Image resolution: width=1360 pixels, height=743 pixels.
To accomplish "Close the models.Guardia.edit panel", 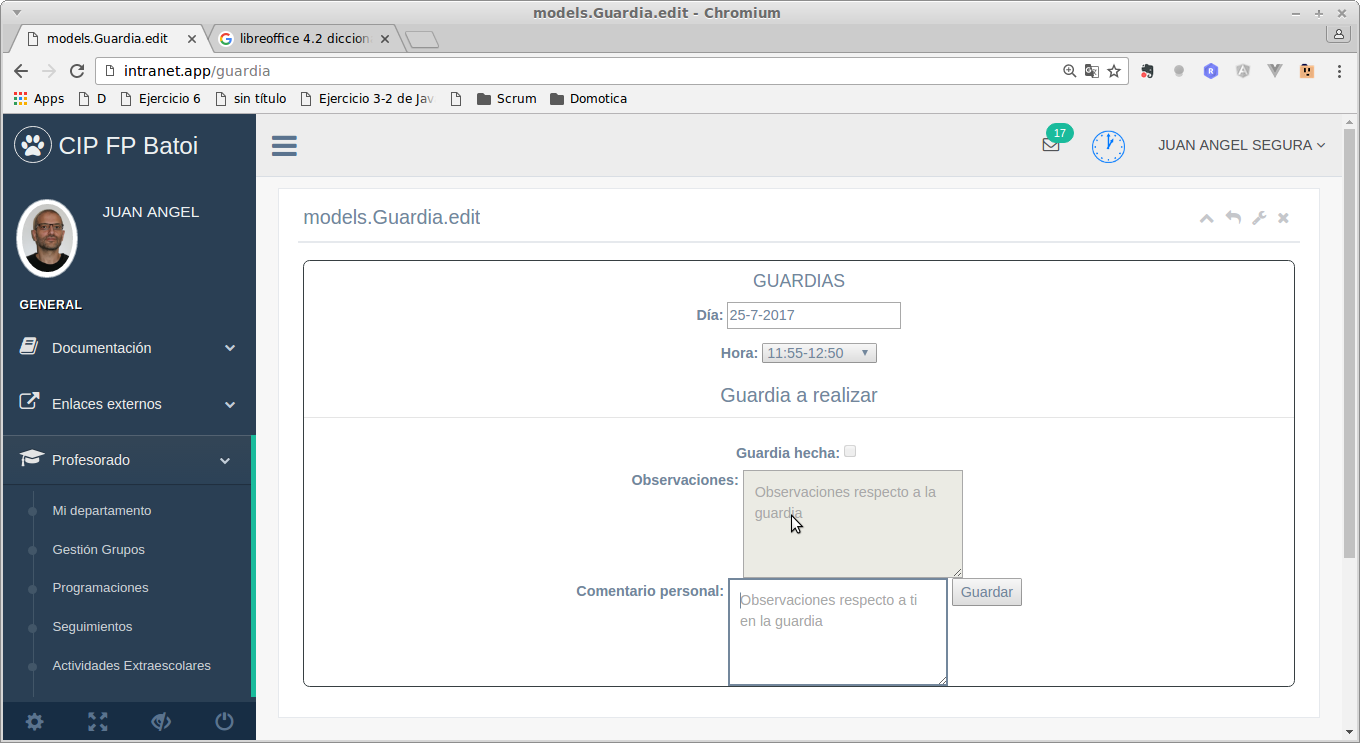I will 1283,218.
